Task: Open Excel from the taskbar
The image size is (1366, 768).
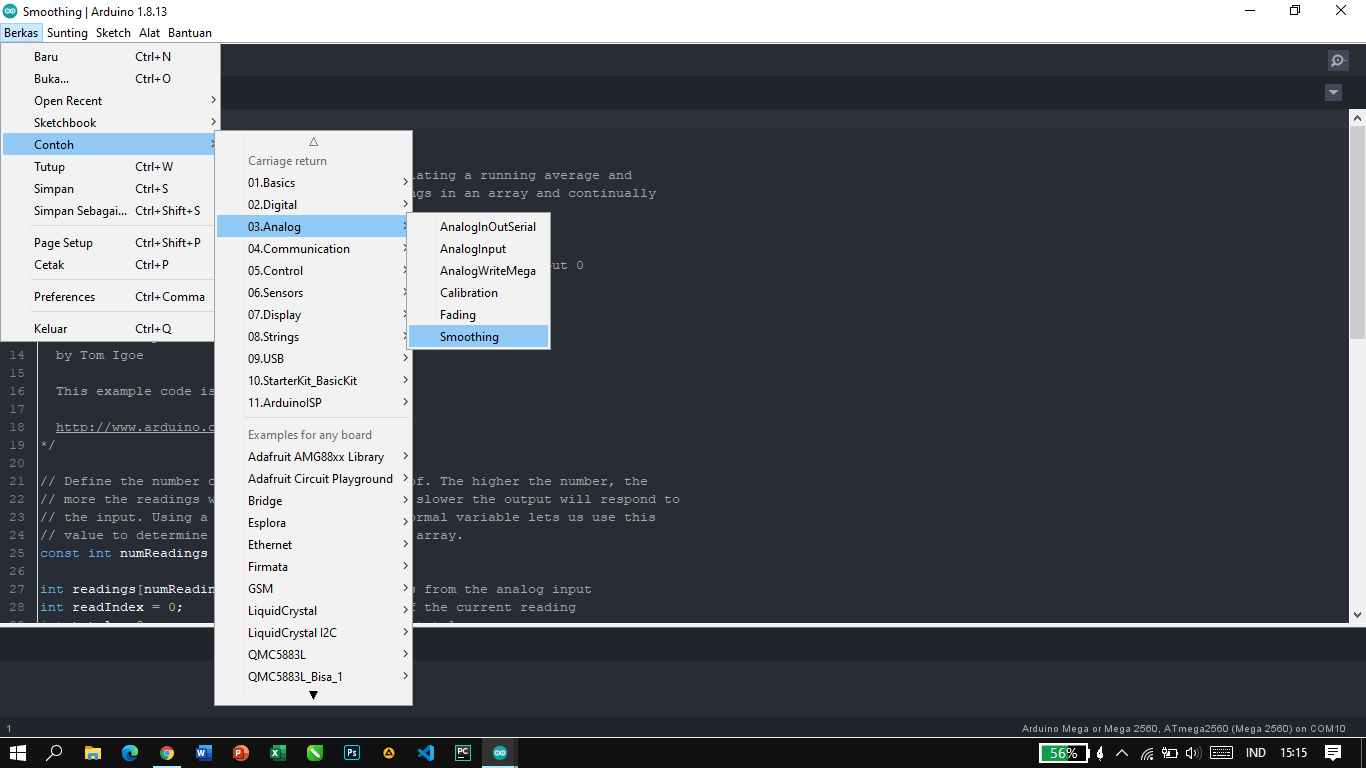Action: click(x=278, y=753)
